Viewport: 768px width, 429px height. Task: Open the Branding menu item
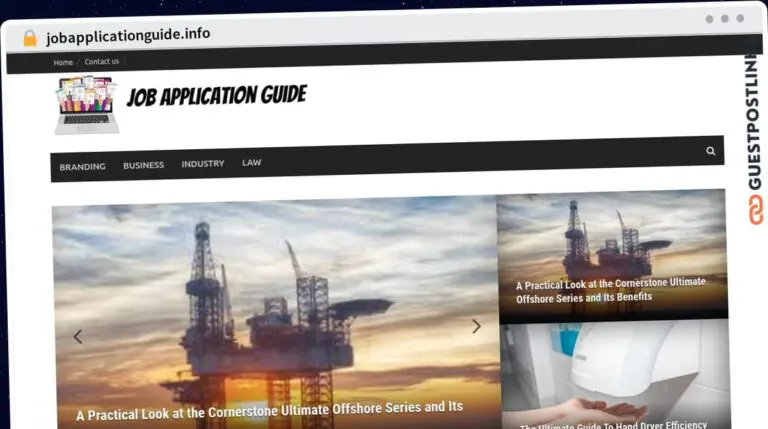point(82,167)
